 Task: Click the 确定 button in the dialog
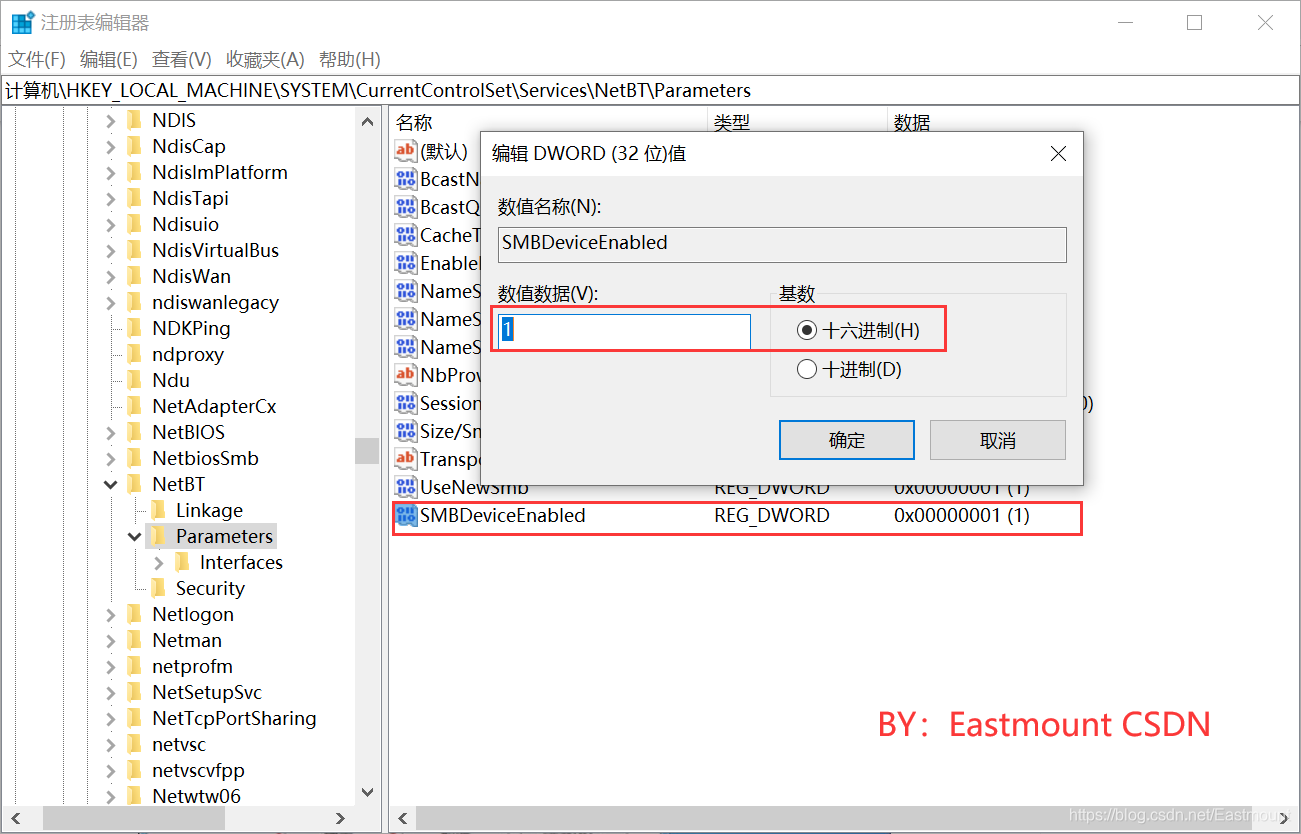click(x=847, y=440)
